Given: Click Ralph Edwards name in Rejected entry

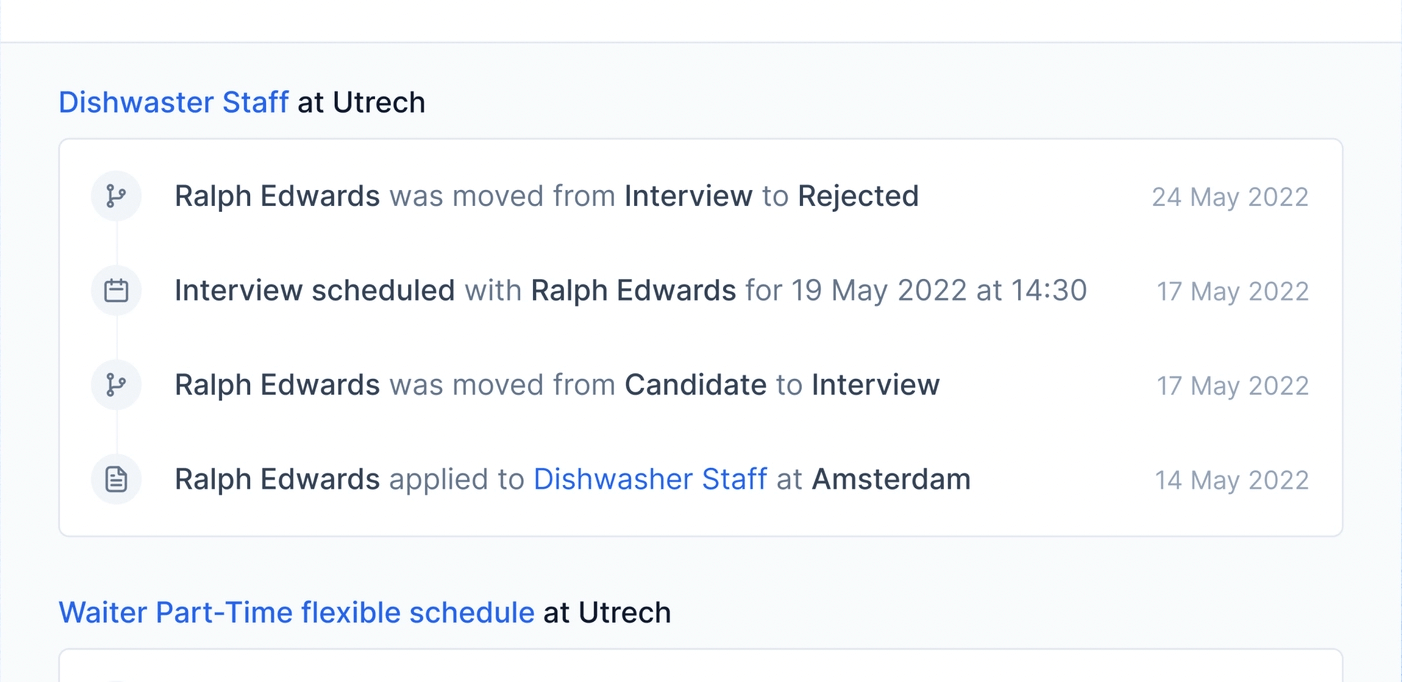Looking at the screenshot, I should [277, 196].
